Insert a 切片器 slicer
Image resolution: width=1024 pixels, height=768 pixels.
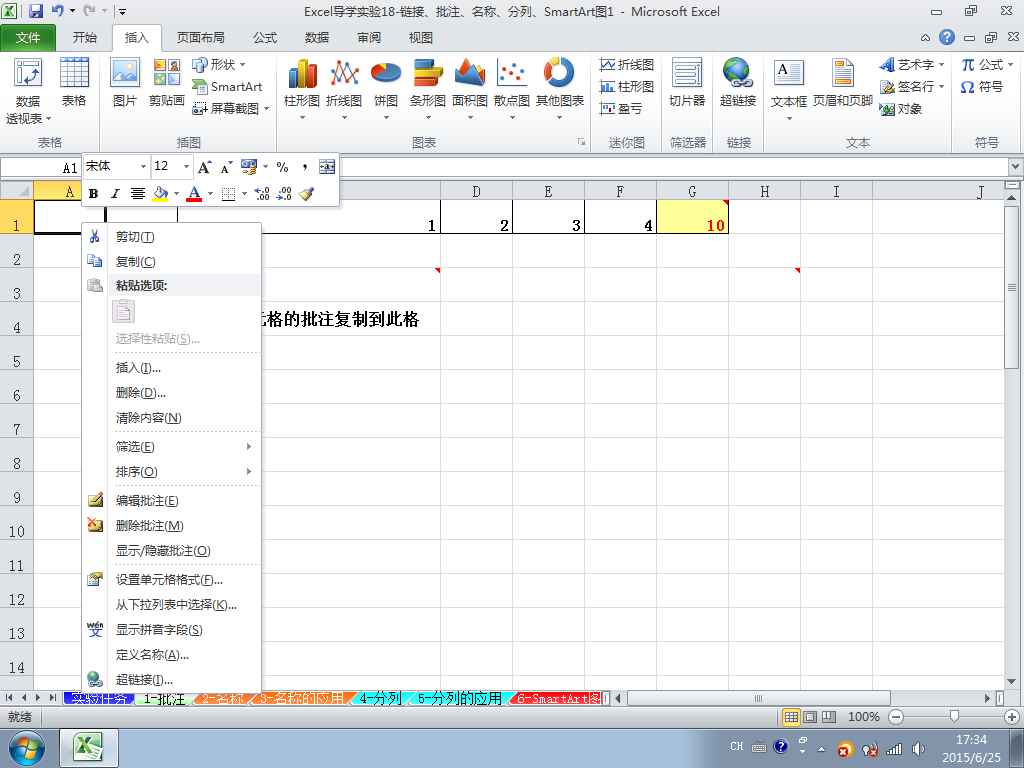click(x=687, y=82)
